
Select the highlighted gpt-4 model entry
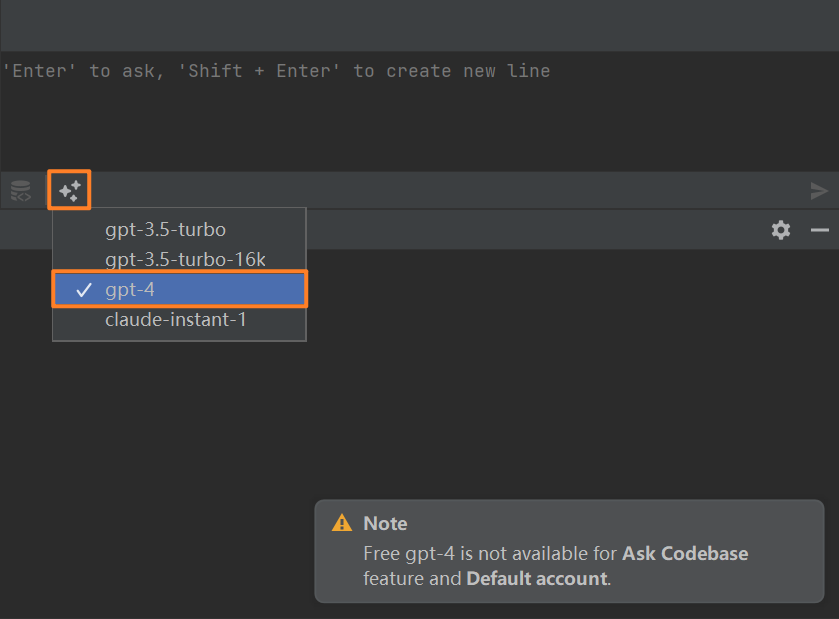point(180,290)
